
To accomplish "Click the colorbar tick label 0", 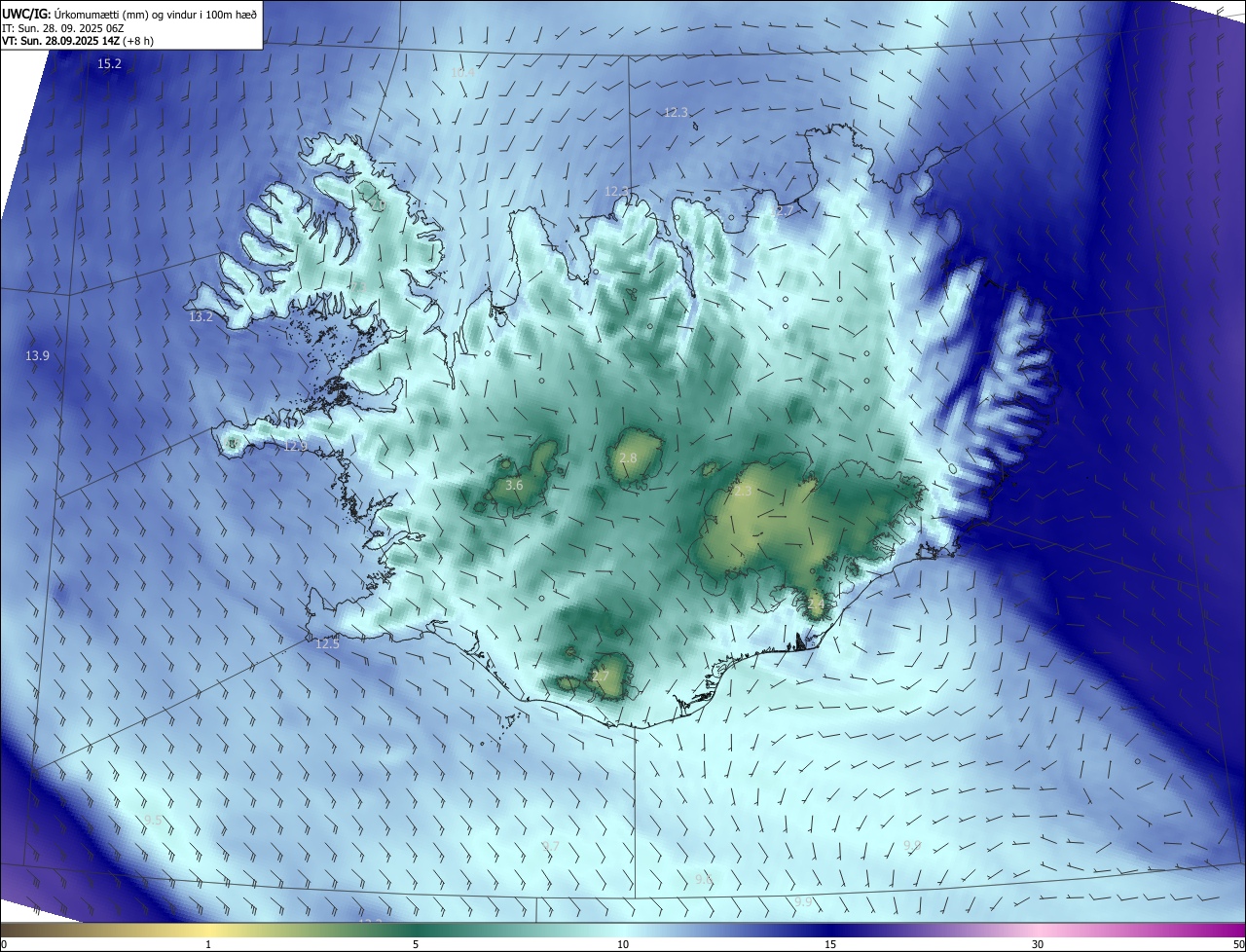I will pos(4,944).
